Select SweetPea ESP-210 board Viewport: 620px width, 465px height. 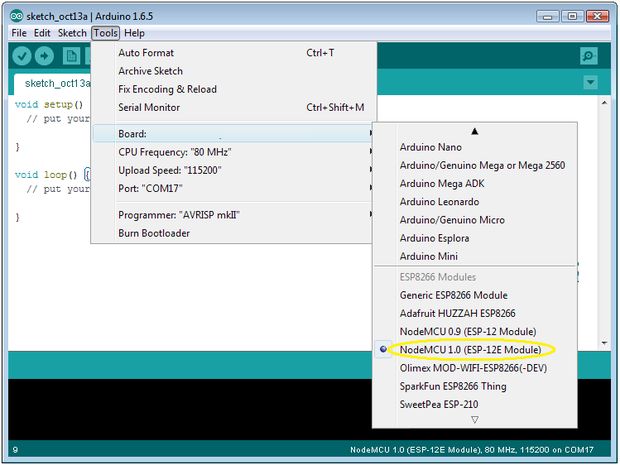(x=475, y=404)
